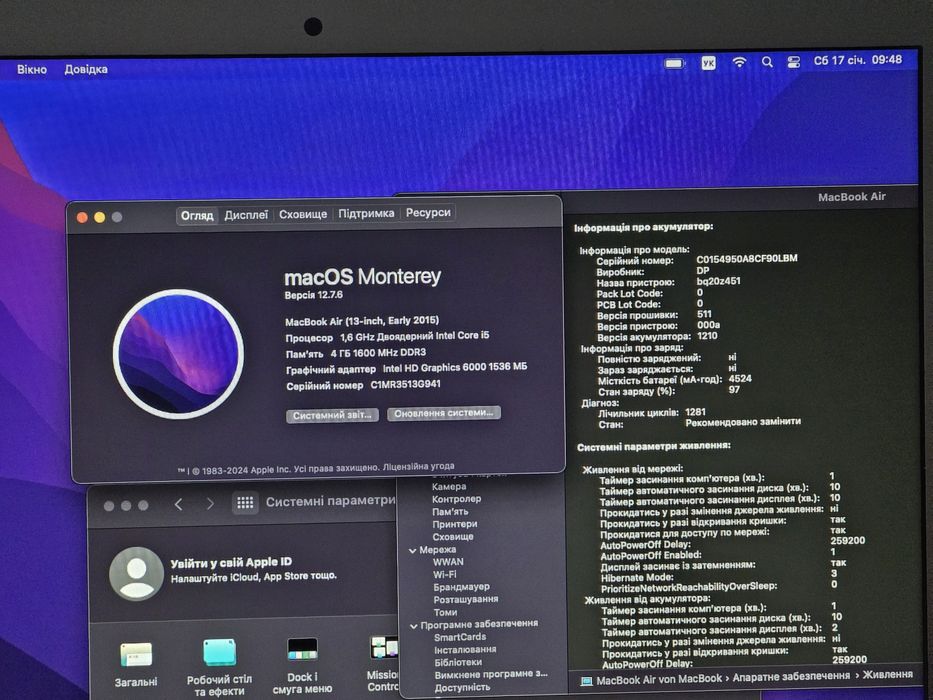
Task: Go back in Системні параметри
Action: click(179, 505)
